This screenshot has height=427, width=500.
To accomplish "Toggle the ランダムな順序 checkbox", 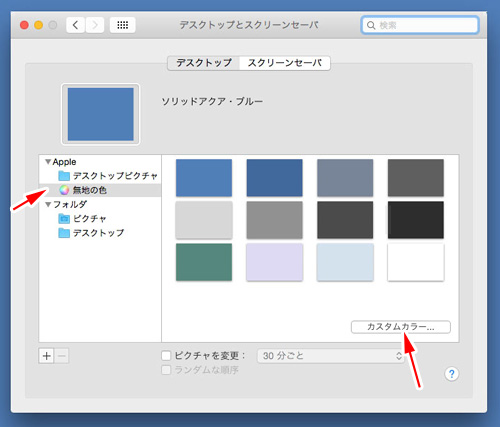I will tap(166, 370).
